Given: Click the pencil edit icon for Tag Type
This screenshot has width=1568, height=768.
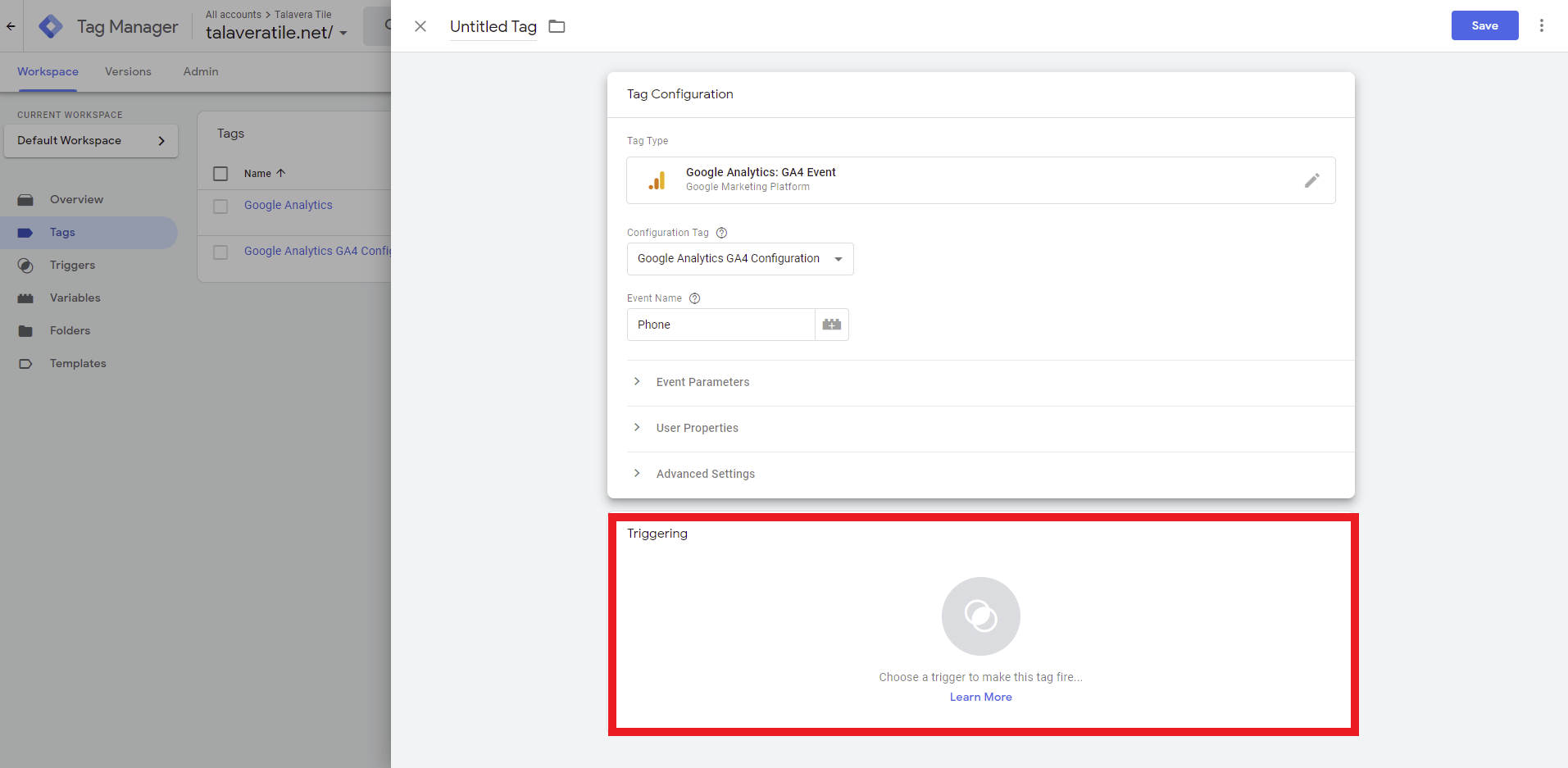Looking at the screenshot, I should coord(1311,180).
